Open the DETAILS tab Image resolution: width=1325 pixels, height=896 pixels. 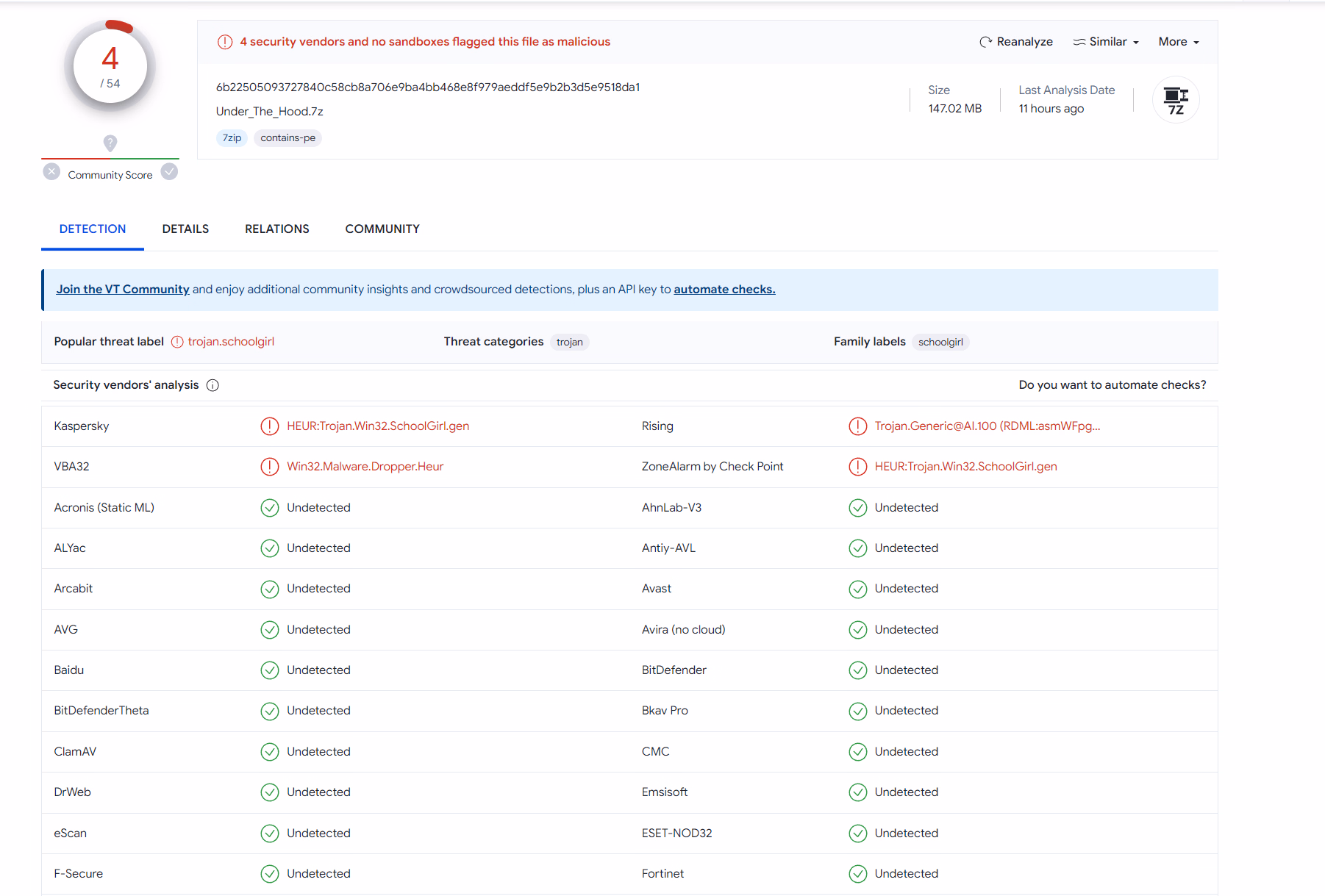185,229
